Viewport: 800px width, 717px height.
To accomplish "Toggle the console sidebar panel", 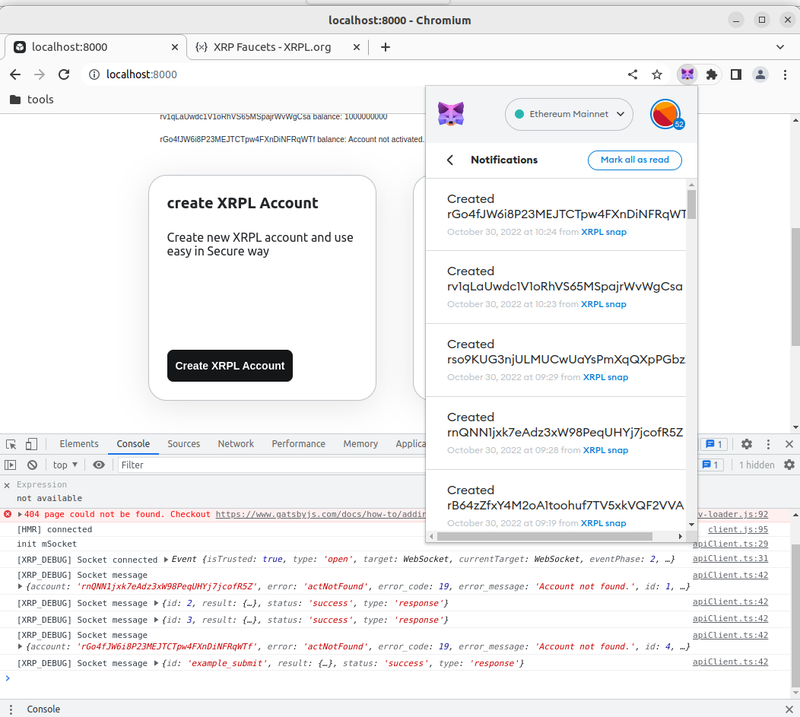I will (x=10, y=465).
